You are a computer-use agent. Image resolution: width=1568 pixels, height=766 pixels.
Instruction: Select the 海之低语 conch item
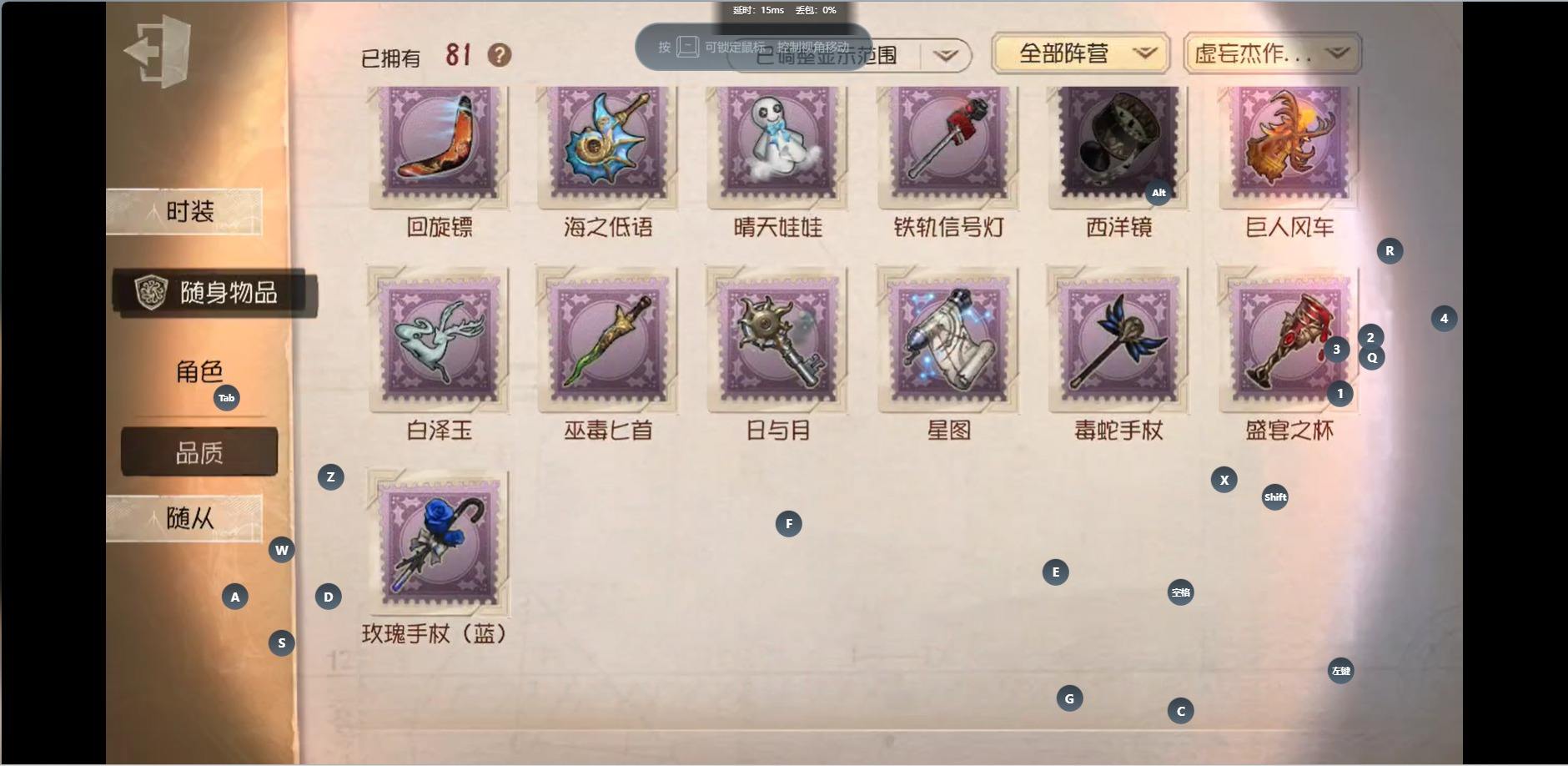pos(607,147)
